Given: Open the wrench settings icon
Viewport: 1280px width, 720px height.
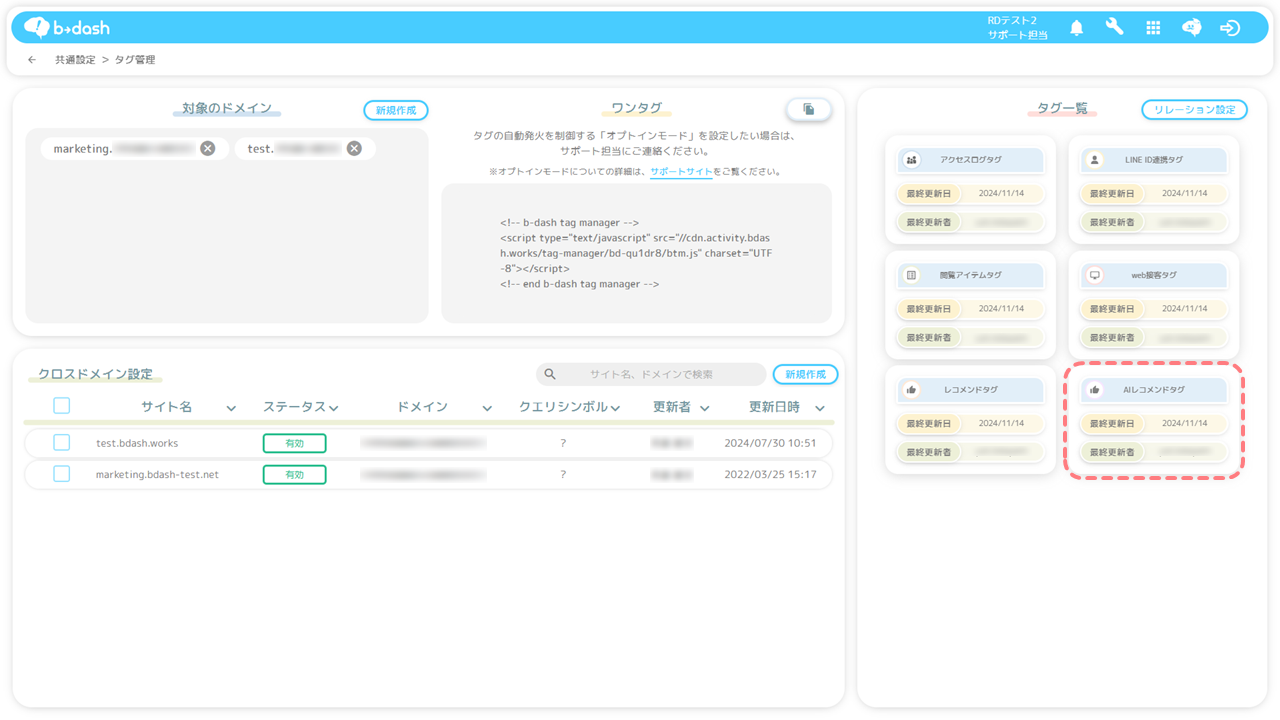Looking at the screenshot, I should click(x=1114, y=28).
